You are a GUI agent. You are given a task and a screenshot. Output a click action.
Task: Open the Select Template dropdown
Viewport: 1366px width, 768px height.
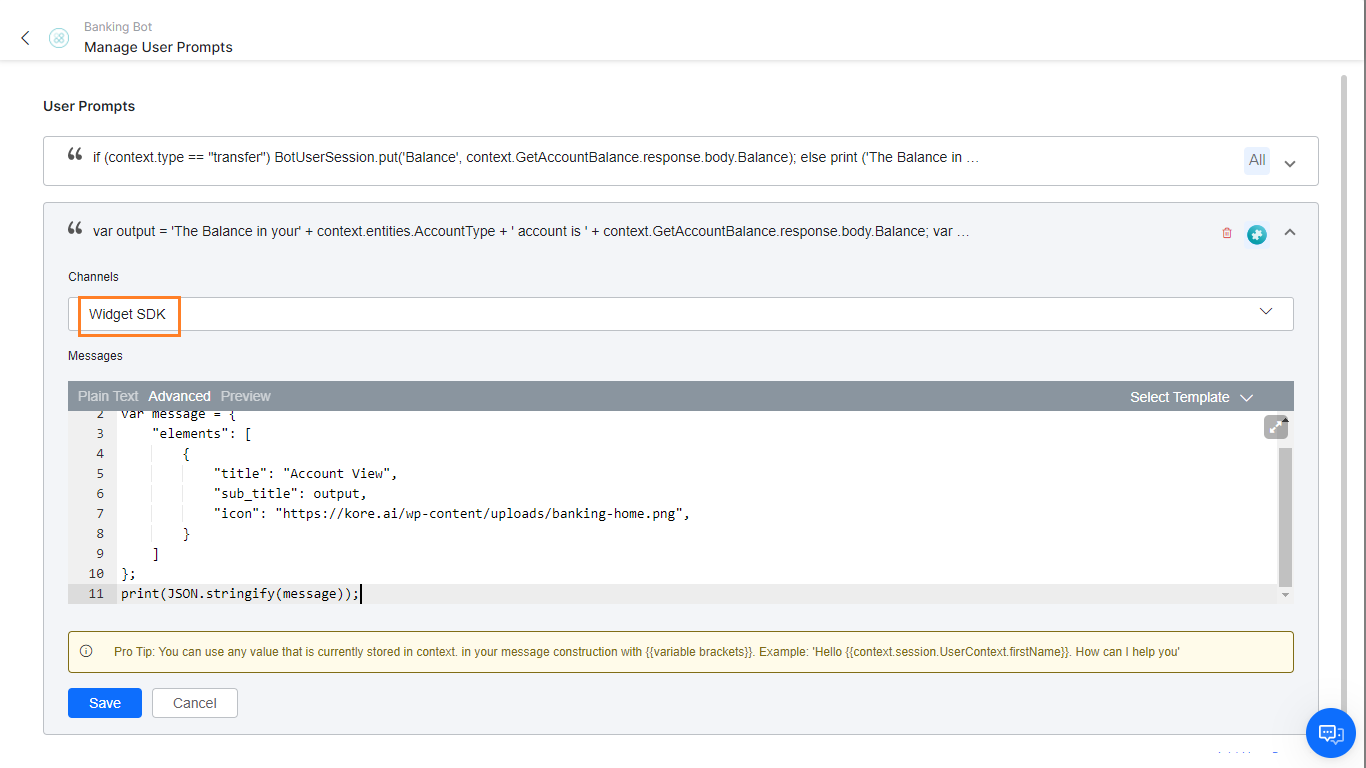point(1190,397)
